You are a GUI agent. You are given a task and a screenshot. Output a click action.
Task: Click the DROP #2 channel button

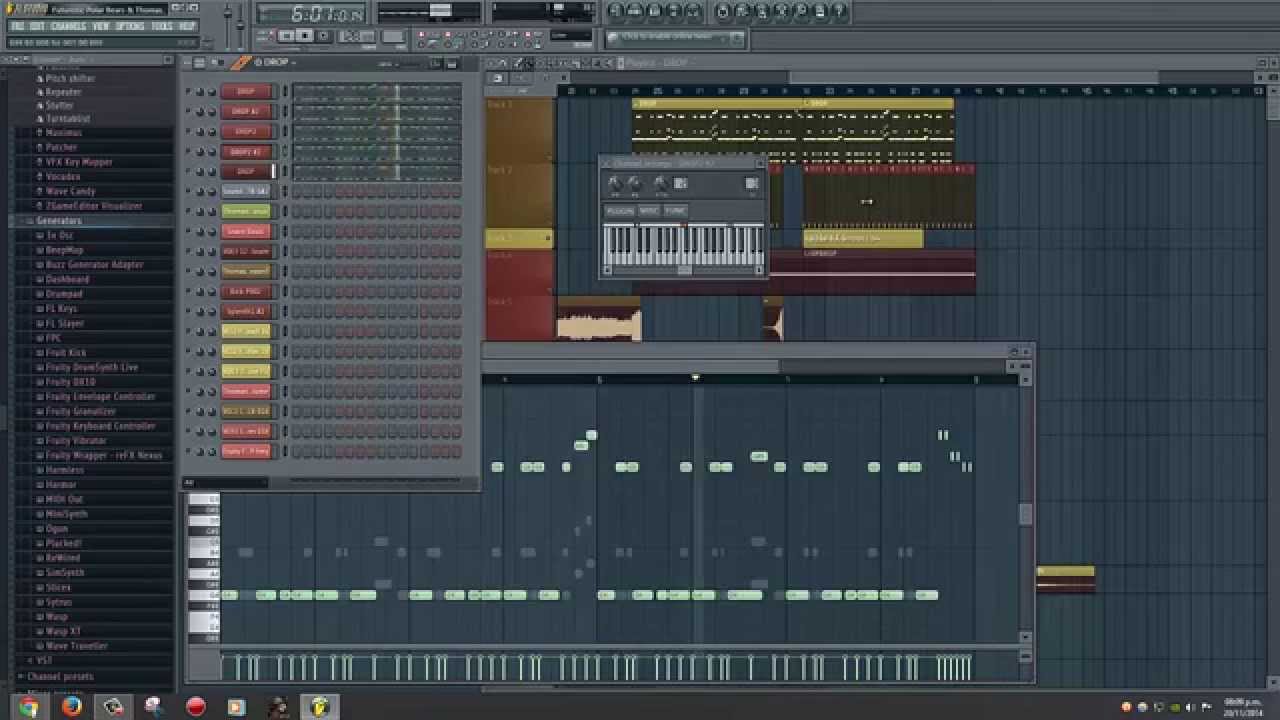[246, 111]
